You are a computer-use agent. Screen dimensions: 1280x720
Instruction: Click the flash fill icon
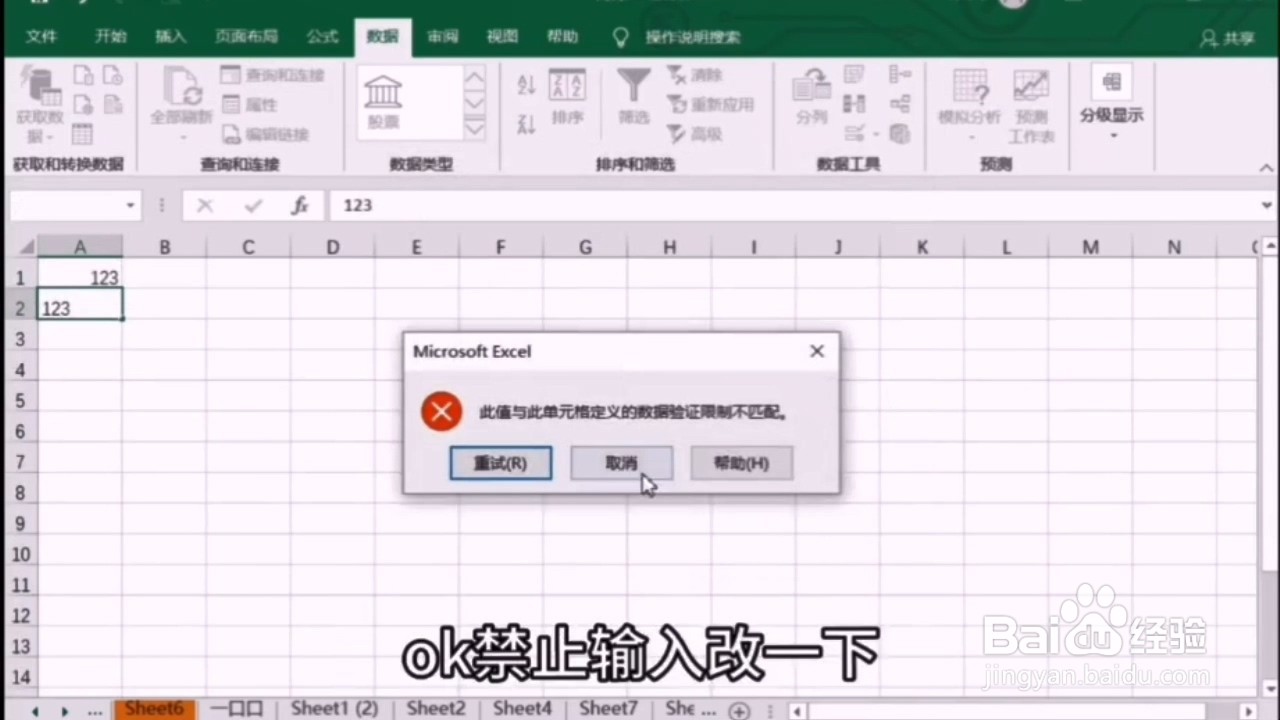pos(854,75)
